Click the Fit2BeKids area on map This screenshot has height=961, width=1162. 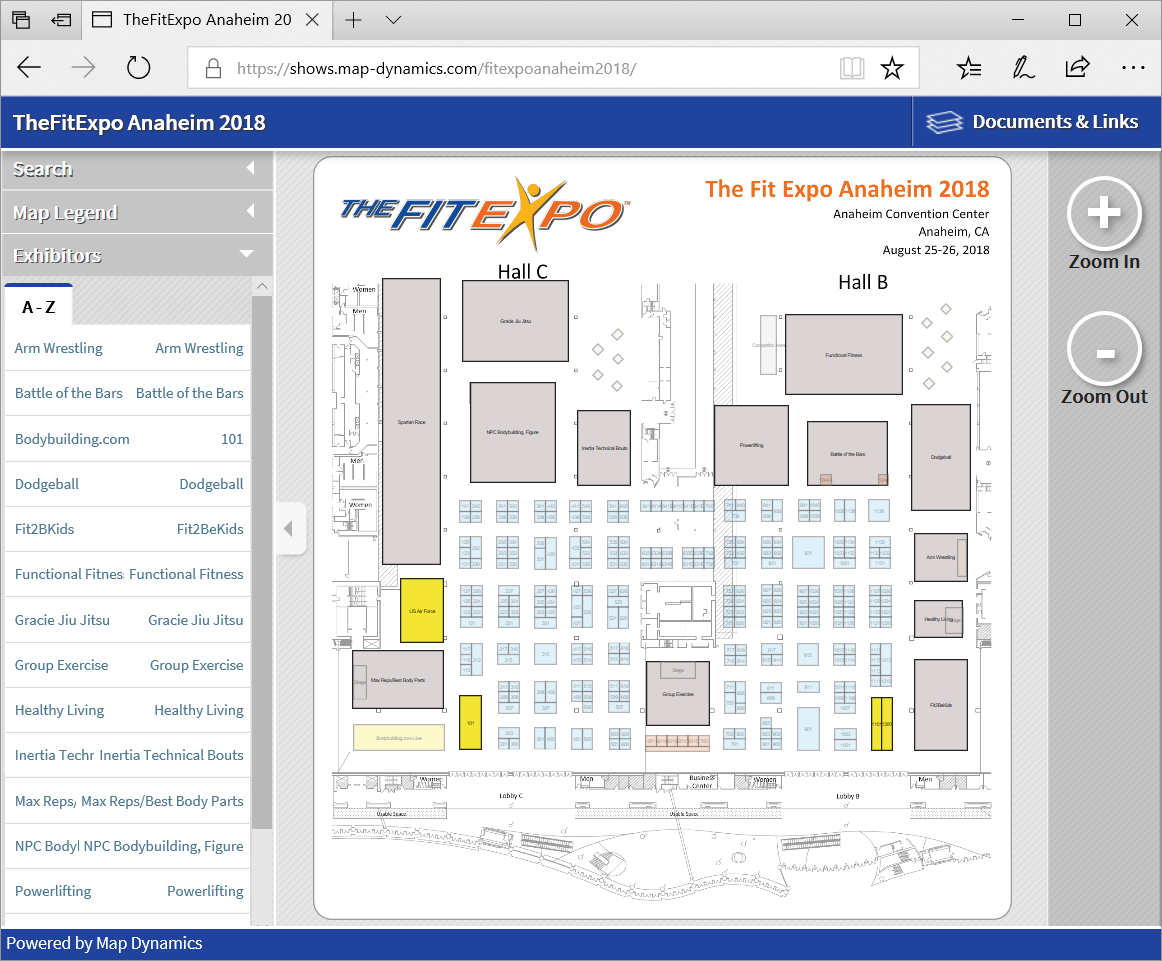click(940, 705)
